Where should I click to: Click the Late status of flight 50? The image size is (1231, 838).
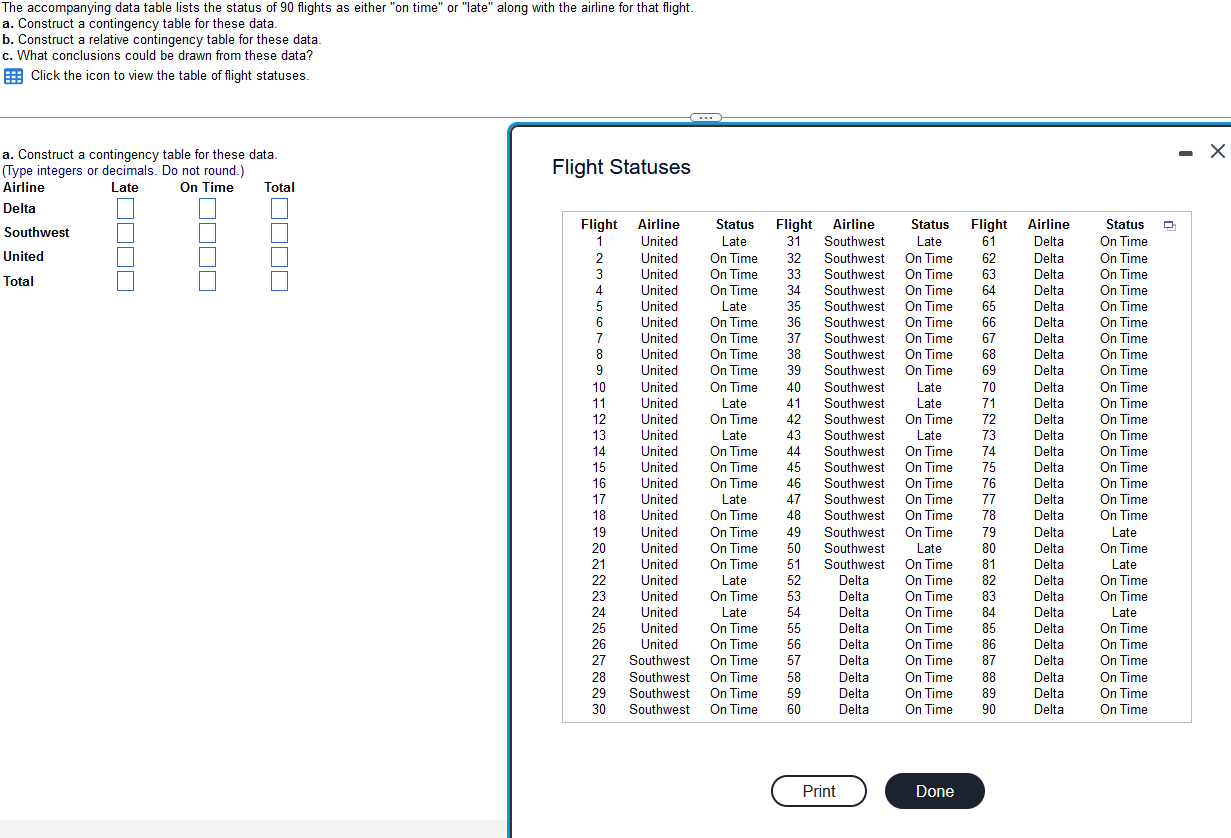coord(929,548)
